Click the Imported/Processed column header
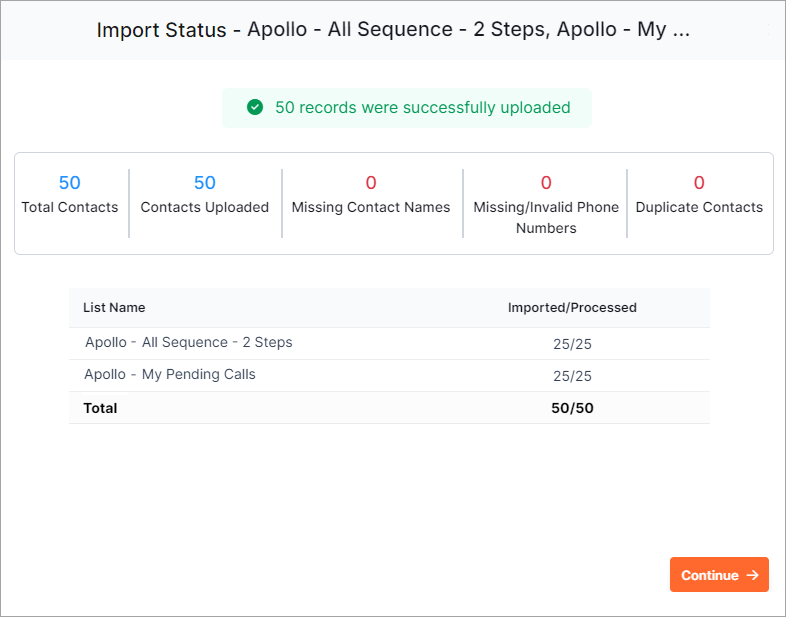 coord(572,307)
